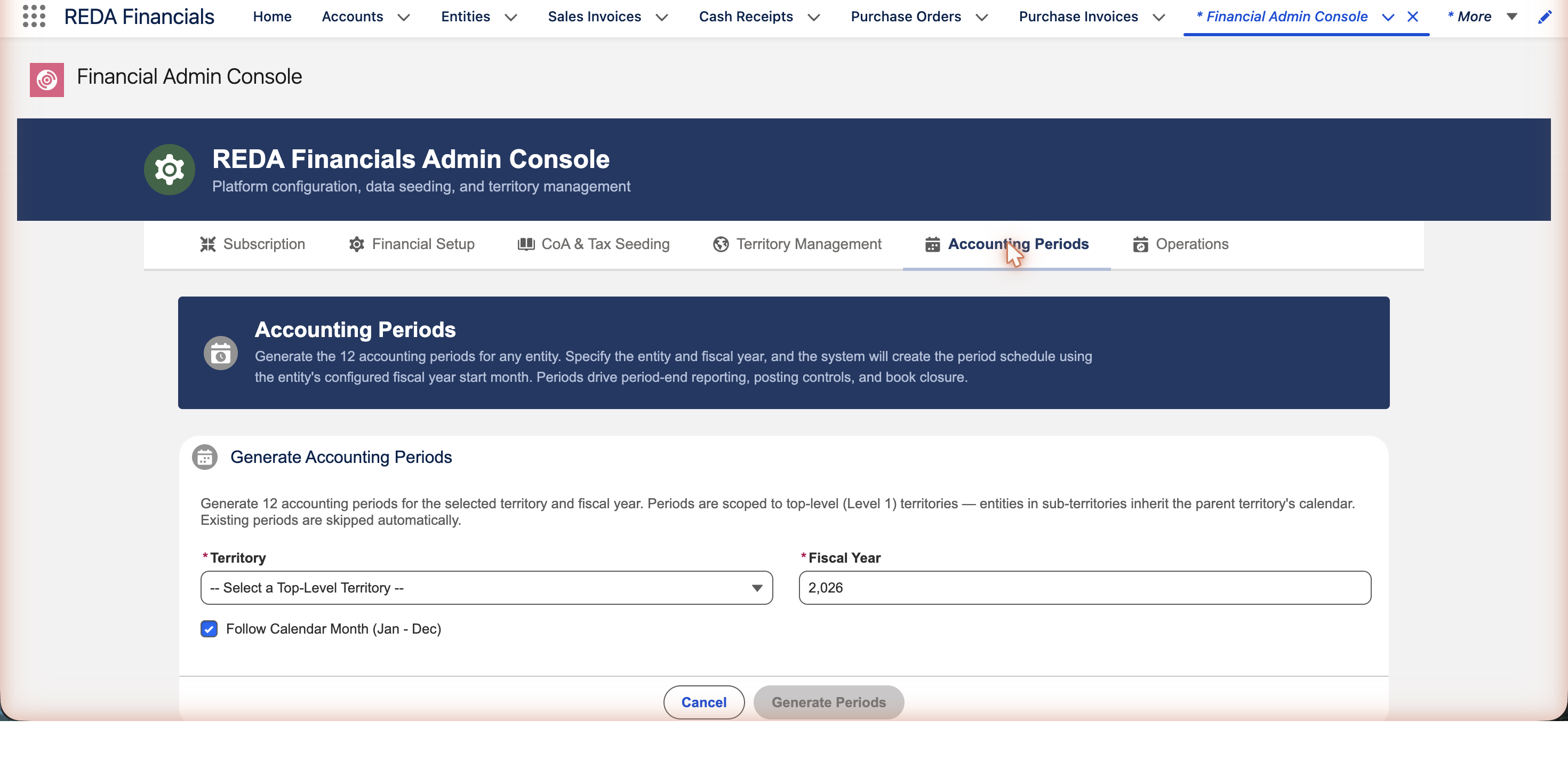1568x784 pixels.
Task: Click the Operations calendar icon
Action: click(1141, 244)
